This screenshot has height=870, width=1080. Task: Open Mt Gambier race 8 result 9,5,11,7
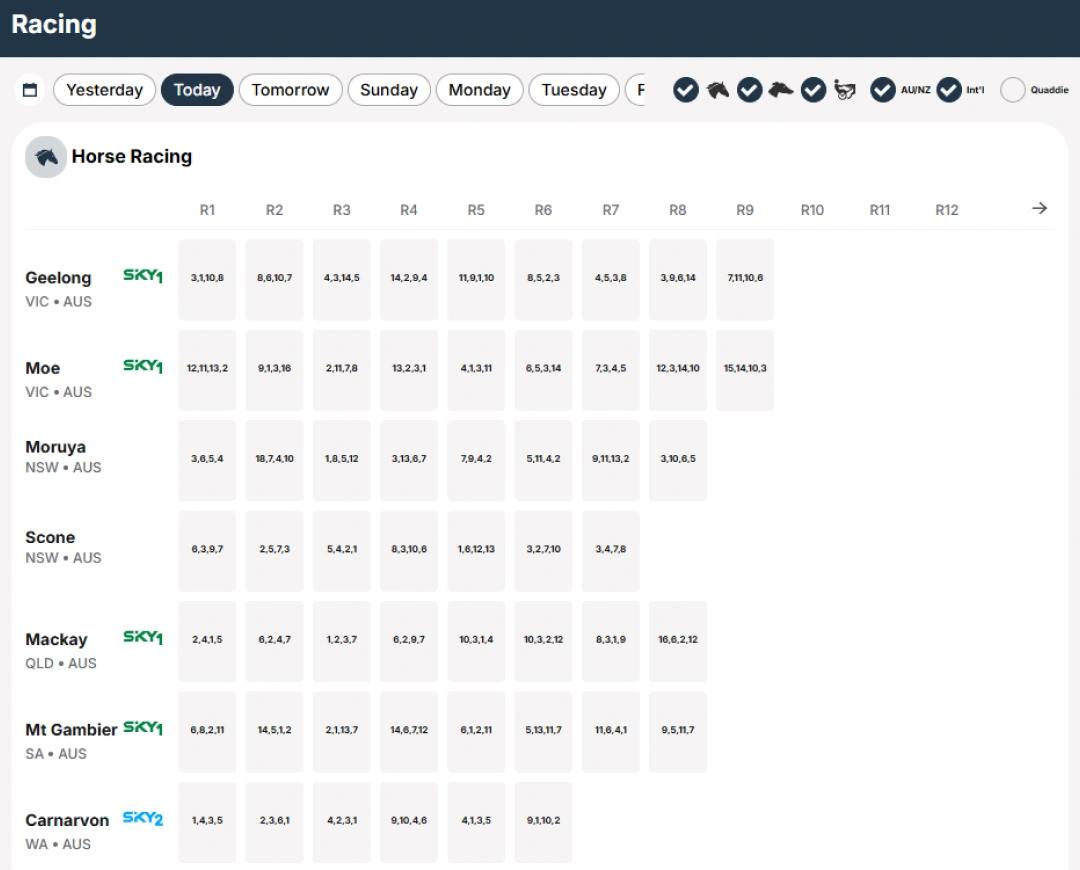click(x=678, y=732)
